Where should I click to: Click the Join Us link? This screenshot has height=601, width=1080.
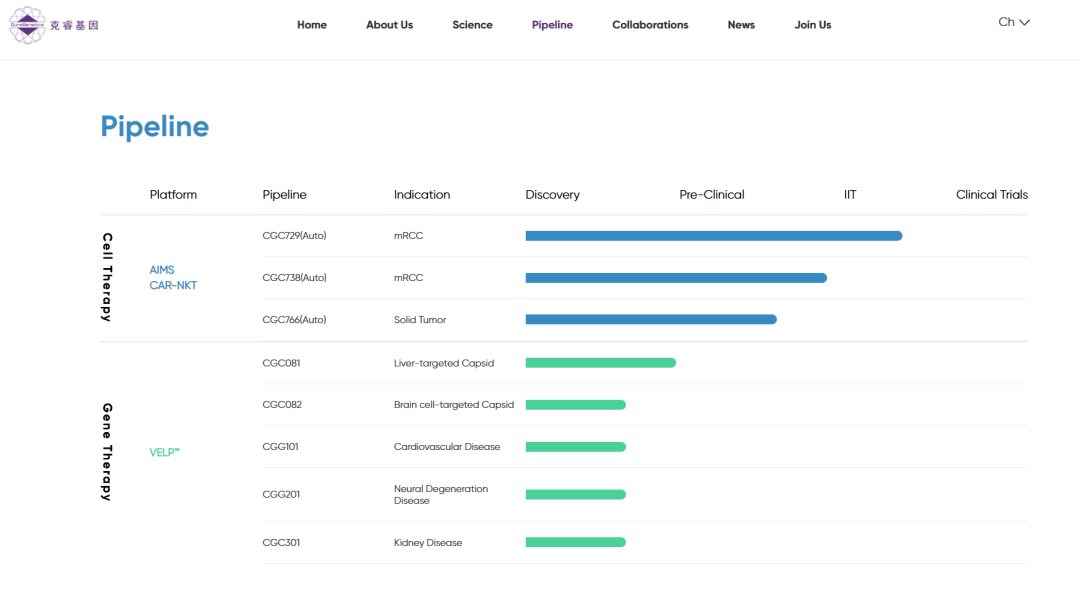(x=812, y=25)
